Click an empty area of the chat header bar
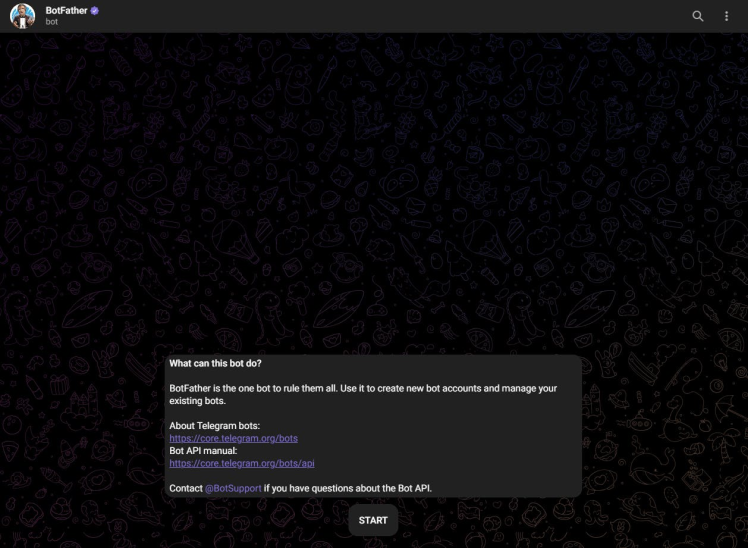748x548 pixels. point(382,16)
